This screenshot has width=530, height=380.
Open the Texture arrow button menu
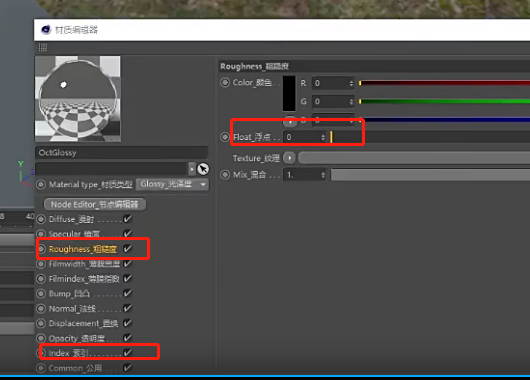[x=289, y=158]
